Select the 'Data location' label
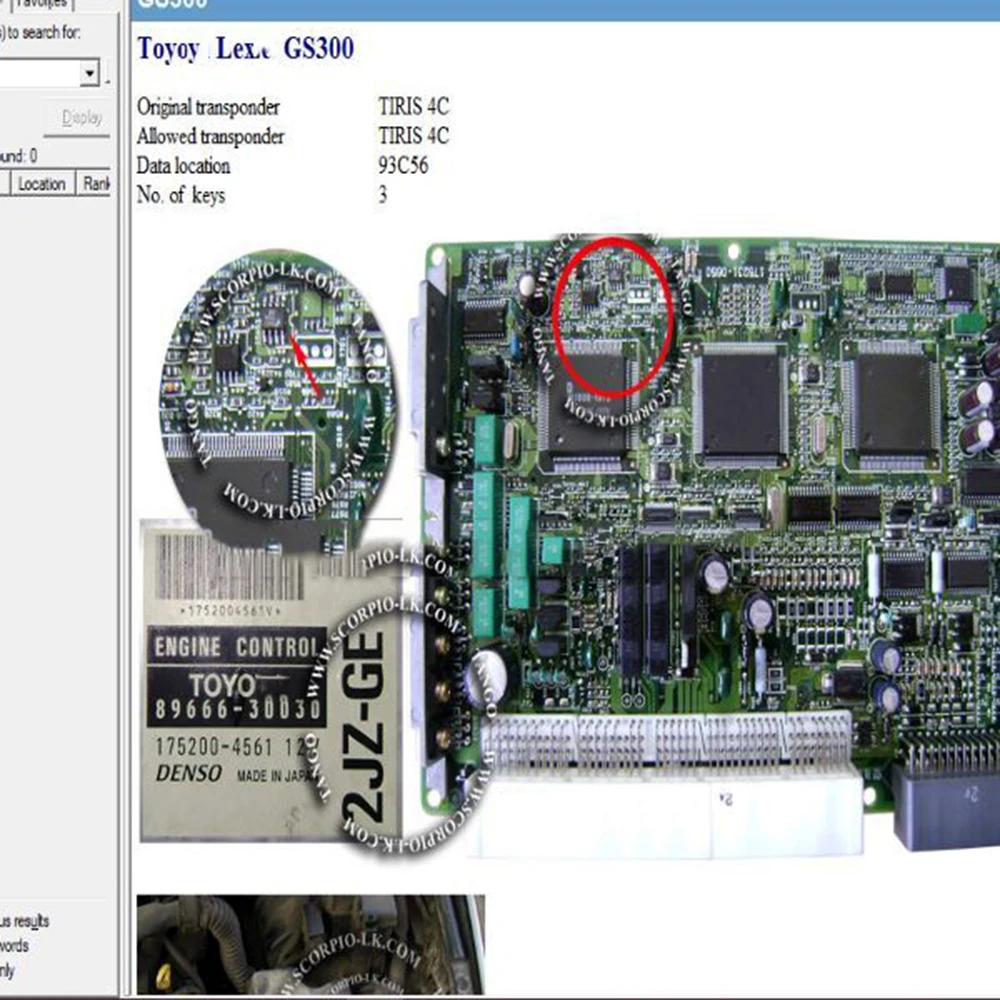 coord(183,165)
